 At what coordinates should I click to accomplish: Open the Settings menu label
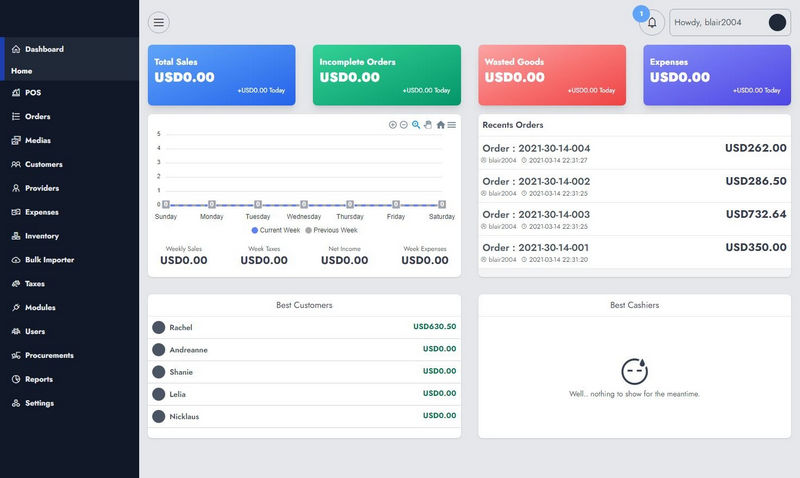39,403
